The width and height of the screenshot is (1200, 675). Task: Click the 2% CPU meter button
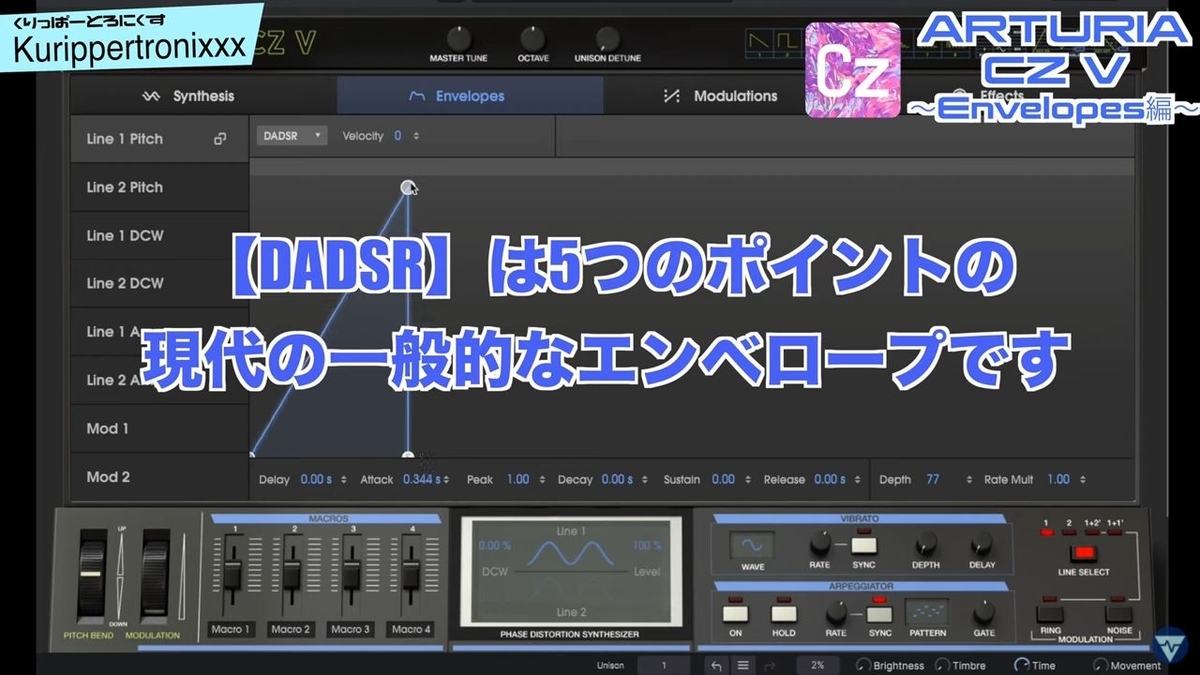[x=818, y=665]
